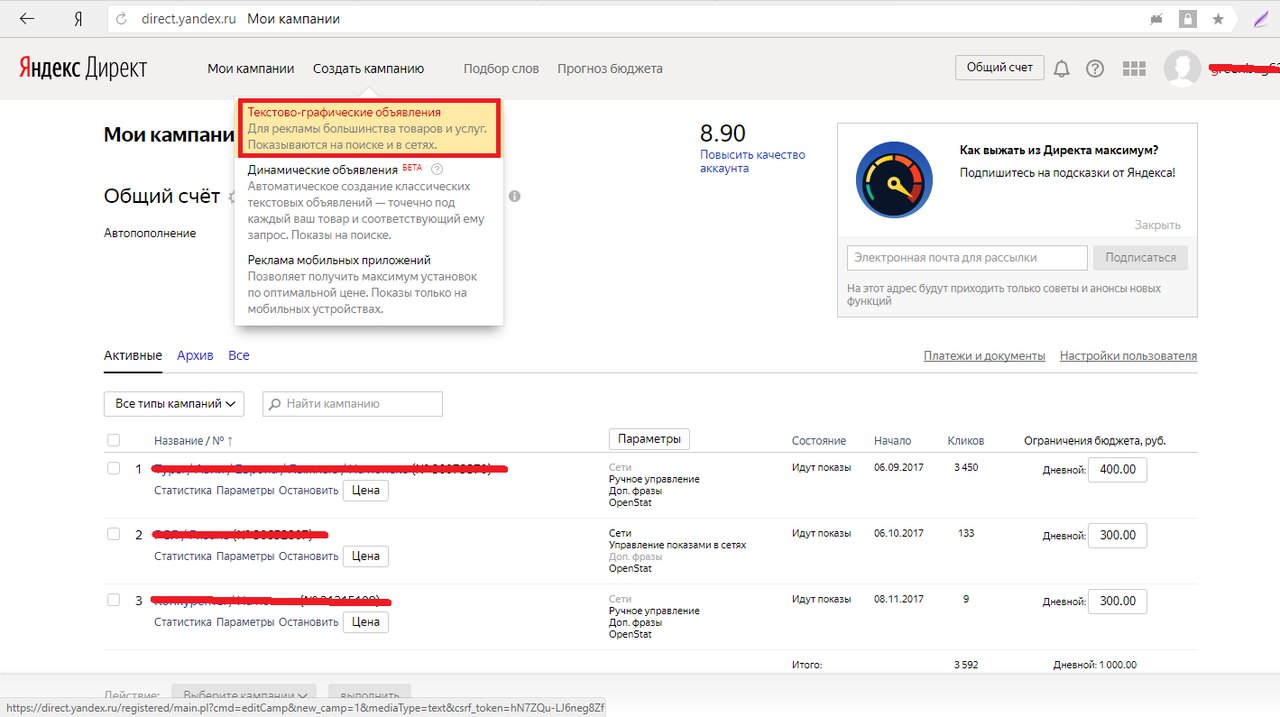The image size is (1280, 717).
Task: Open 'Параметры' link for campaign 3
Action: [245, 622]
